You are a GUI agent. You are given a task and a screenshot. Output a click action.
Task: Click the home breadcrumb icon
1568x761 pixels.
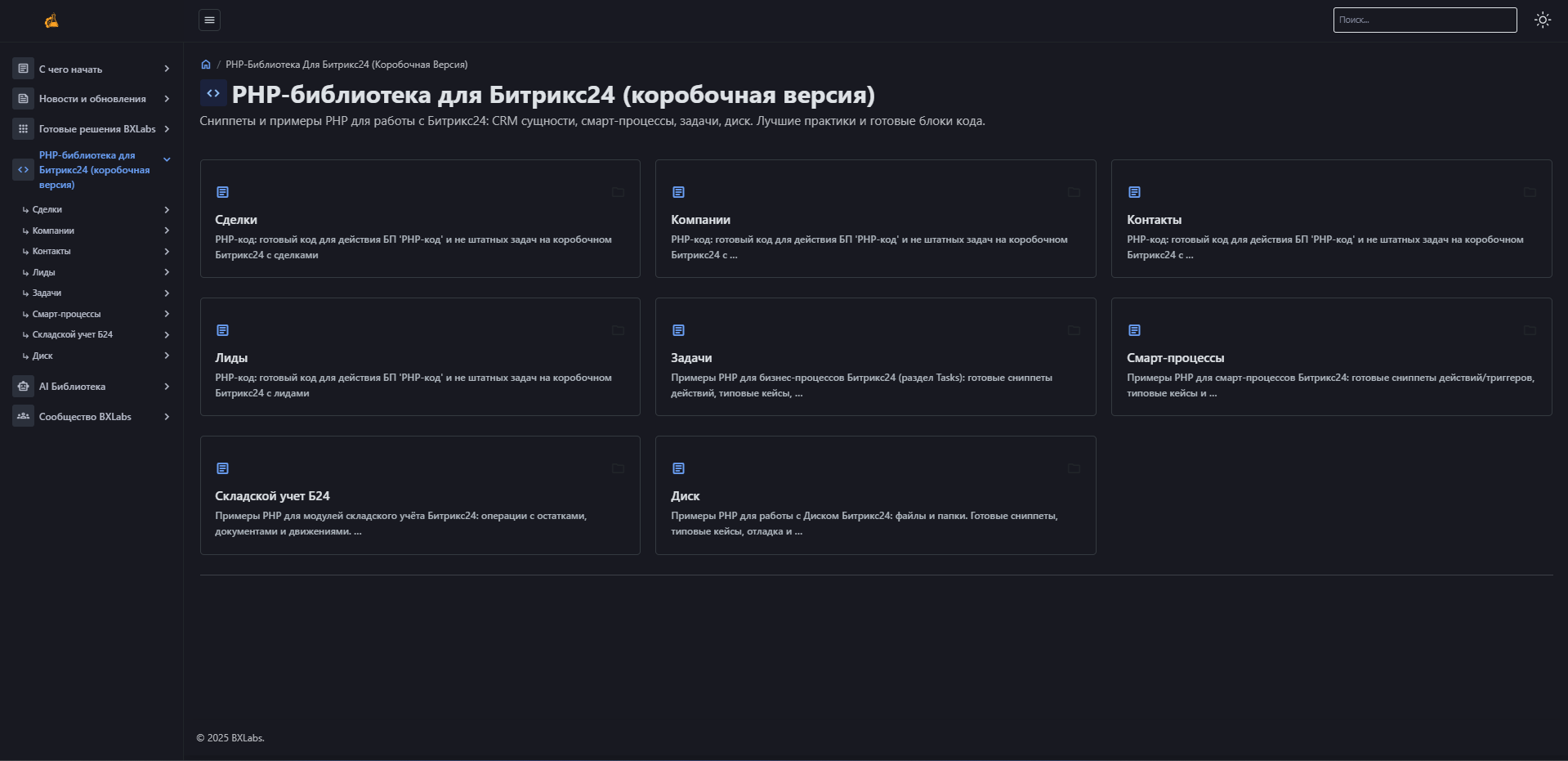coord(206,65)
